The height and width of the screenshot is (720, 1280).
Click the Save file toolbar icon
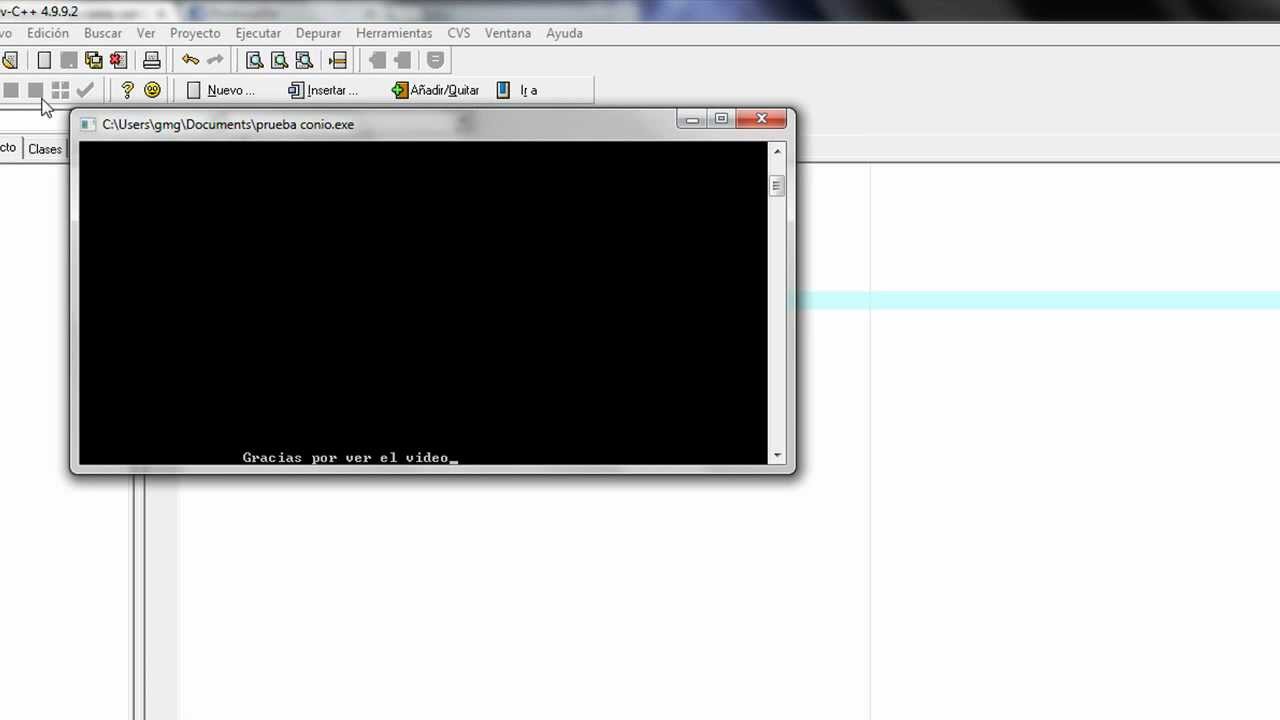[69, 60]
